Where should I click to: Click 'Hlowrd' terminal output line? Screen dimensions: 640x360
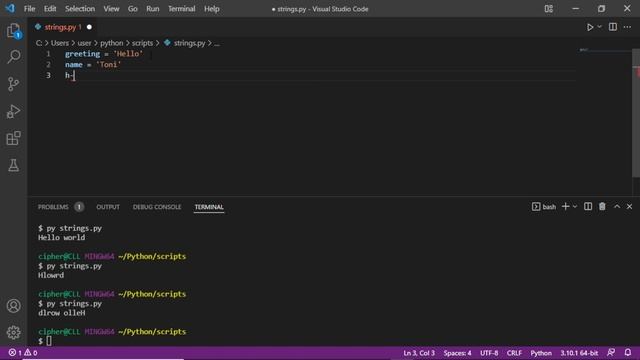coord(51,275)
